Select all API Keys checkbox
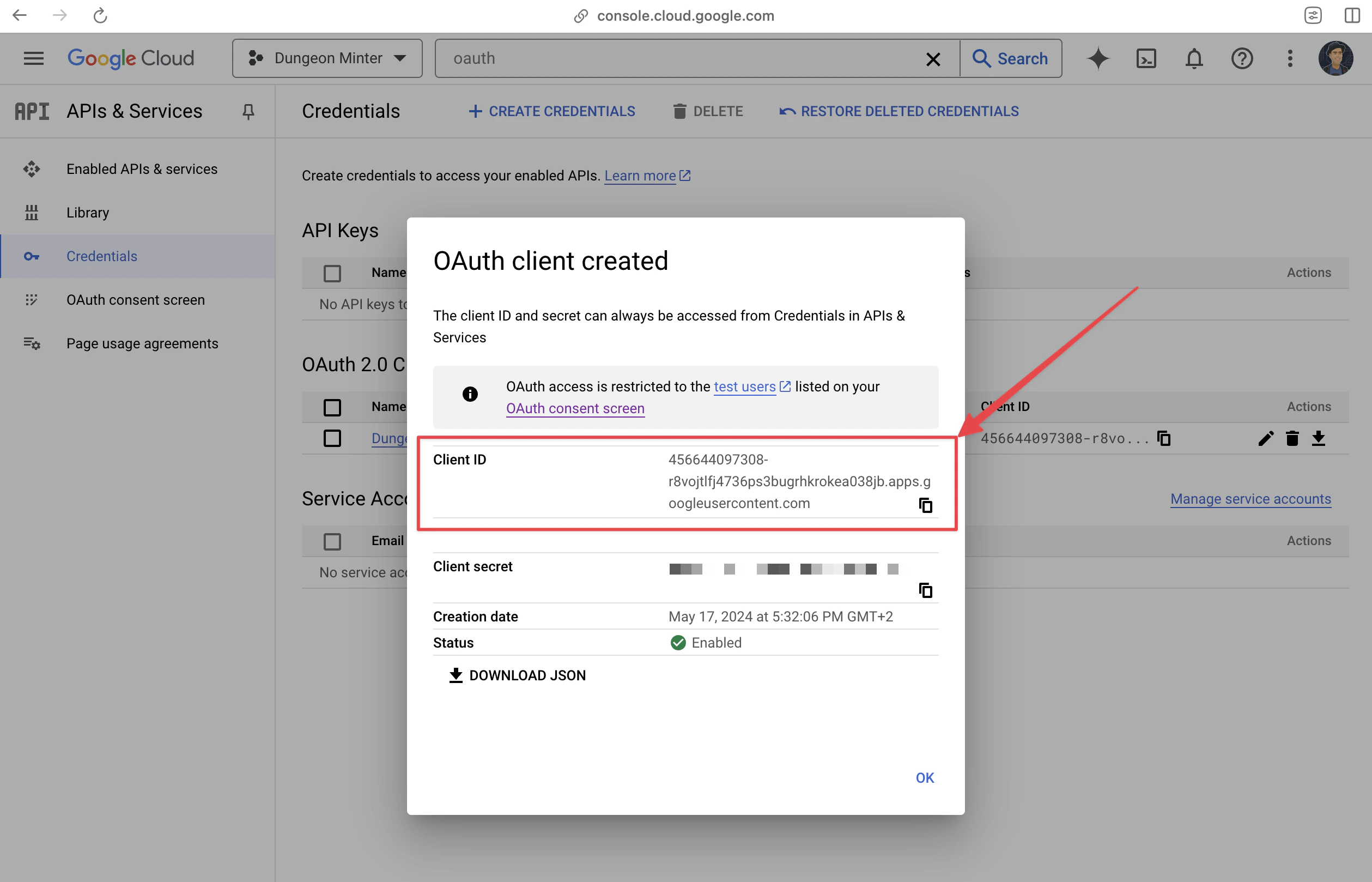The height and width of the screenshot is (882, 1372). [332, 273]
